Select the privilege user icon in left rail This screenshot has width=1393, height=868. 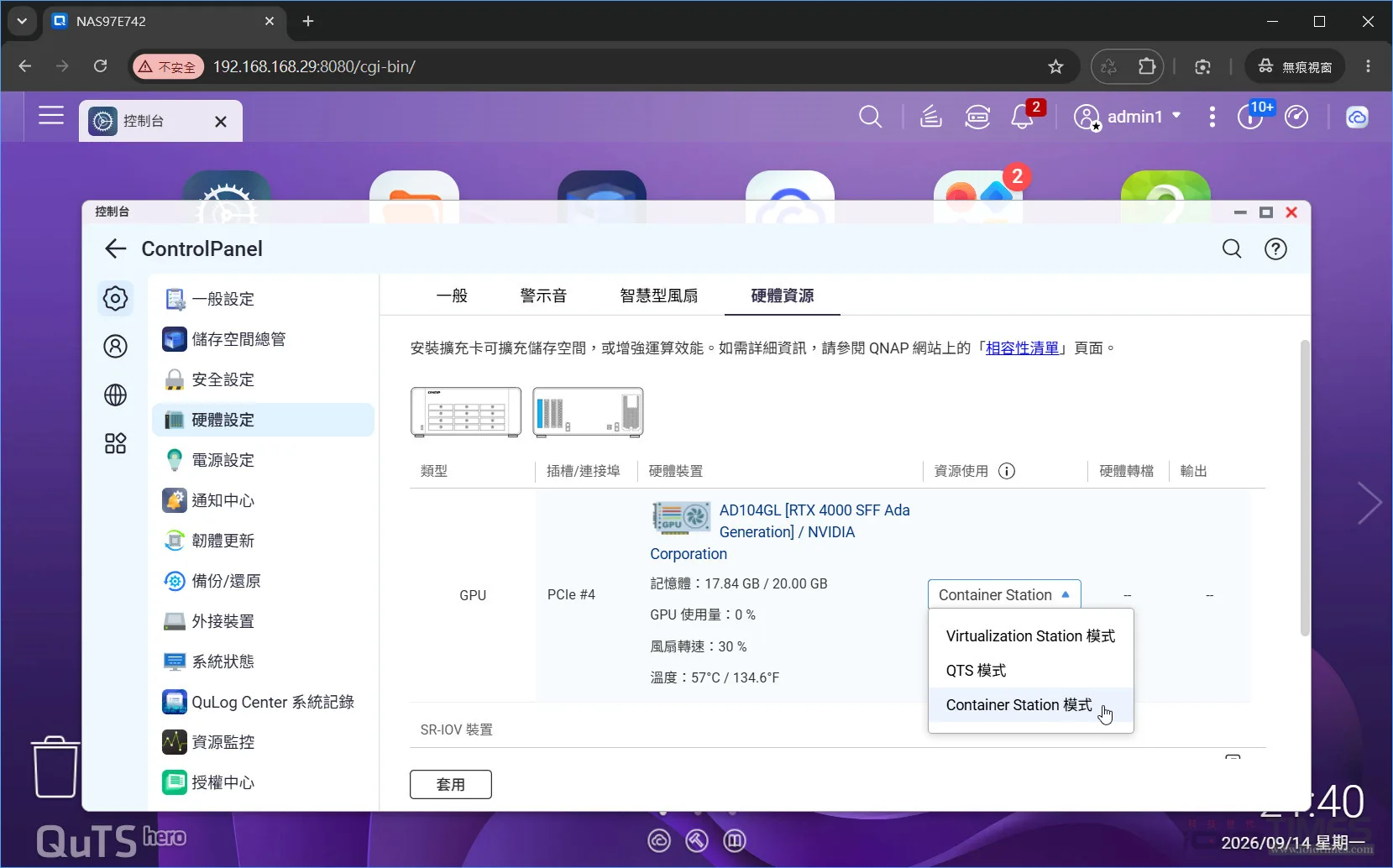coord(115,346)
